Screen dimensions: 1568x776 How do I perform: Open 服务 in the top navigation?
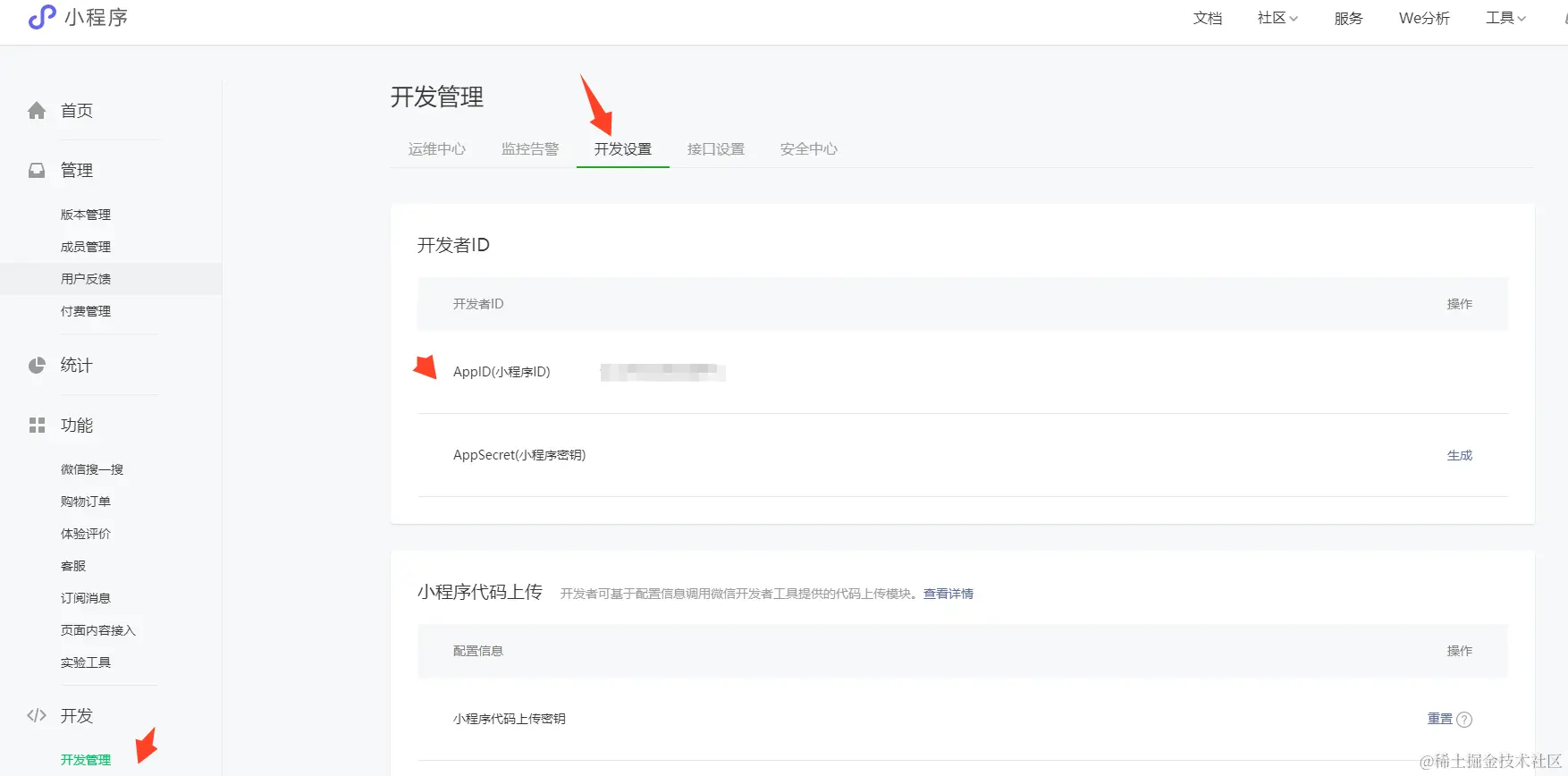[1348, 18]
